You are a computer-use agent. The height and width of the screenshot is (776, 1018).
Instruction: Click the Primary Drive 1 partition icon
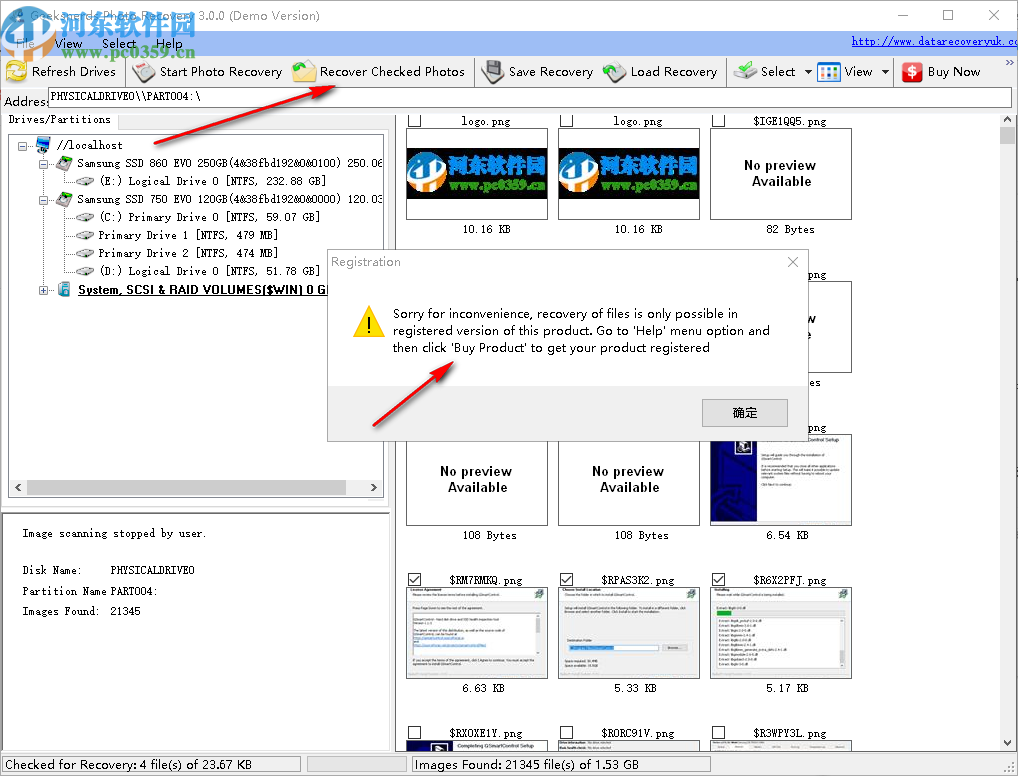coord(85,235)
